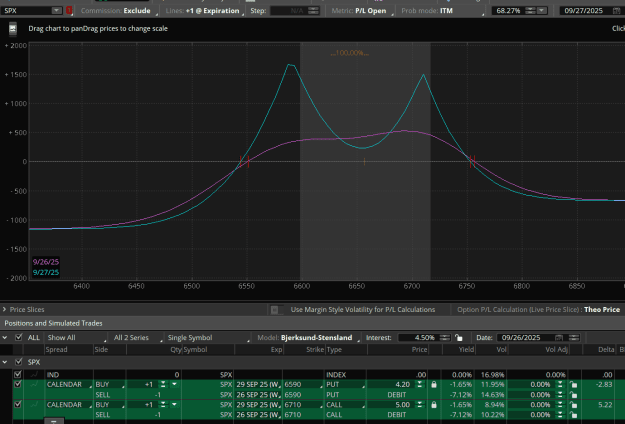Open the Single Symbol dropdown
Image resolution: width=625 pixels, height=424 pixels.
207,338
